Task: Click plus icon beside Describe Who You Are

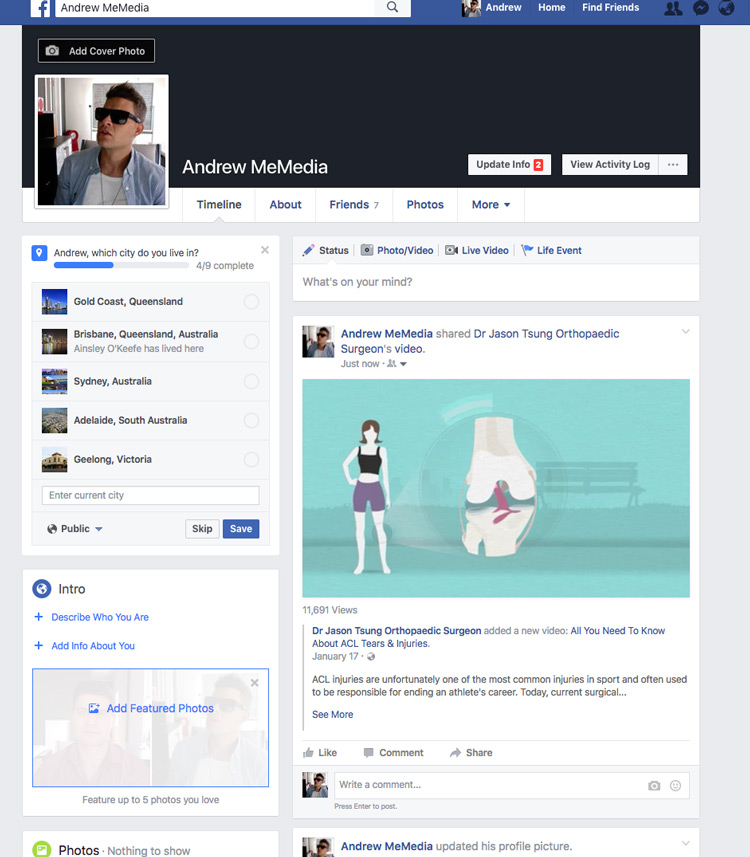Action: 38,617
